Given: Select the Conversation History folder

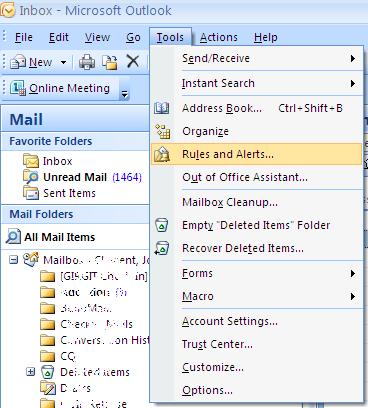Looking at the screenshot, I should [x=105, y=340].
